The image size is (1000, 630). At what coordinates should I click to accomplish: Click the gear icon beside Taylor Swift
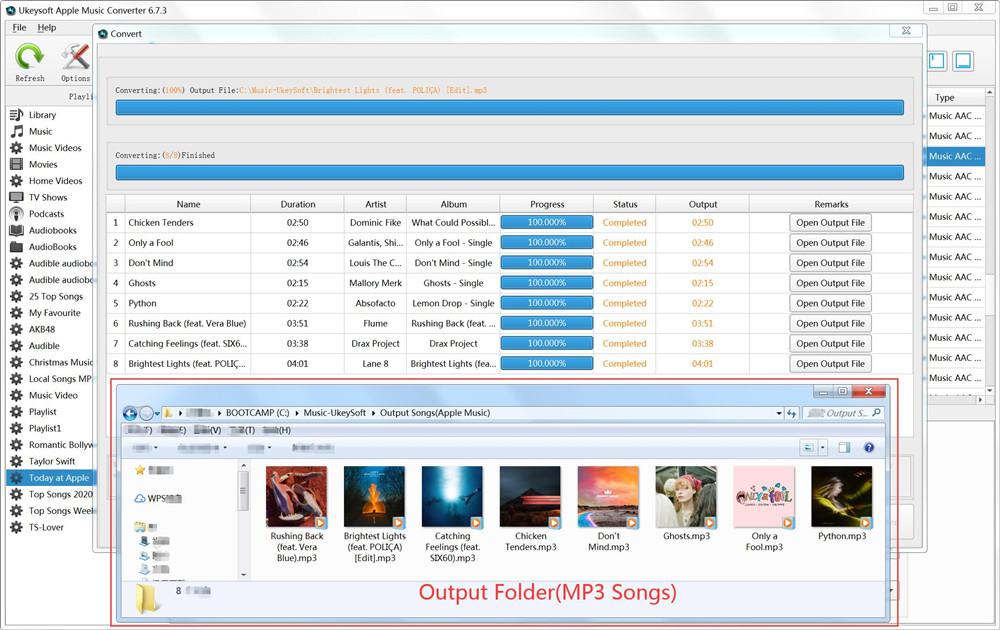tap(17, 462)
